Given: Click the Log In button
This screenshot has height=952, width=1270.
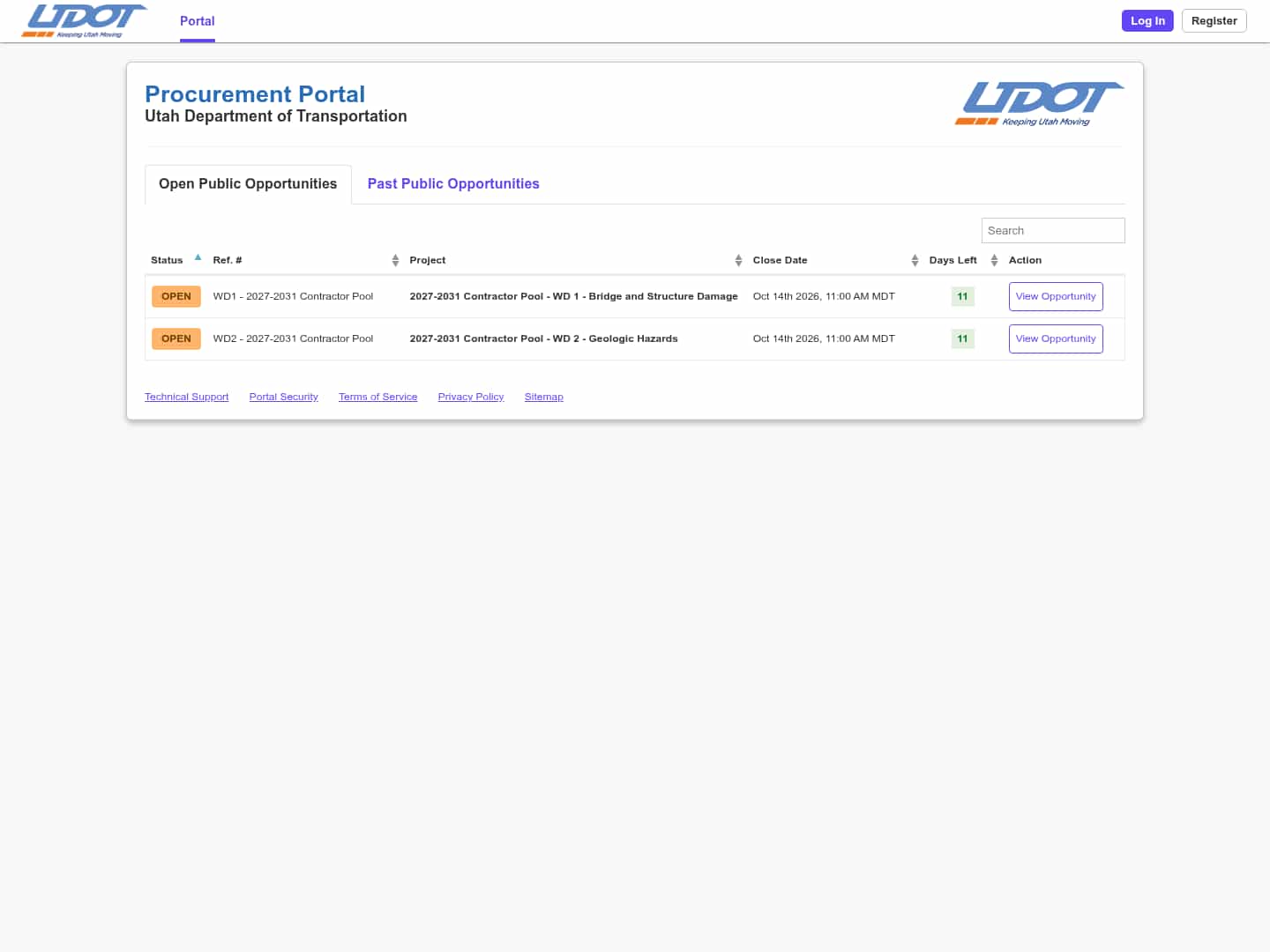Looking at the screenshot, I should pos(1147,21).
